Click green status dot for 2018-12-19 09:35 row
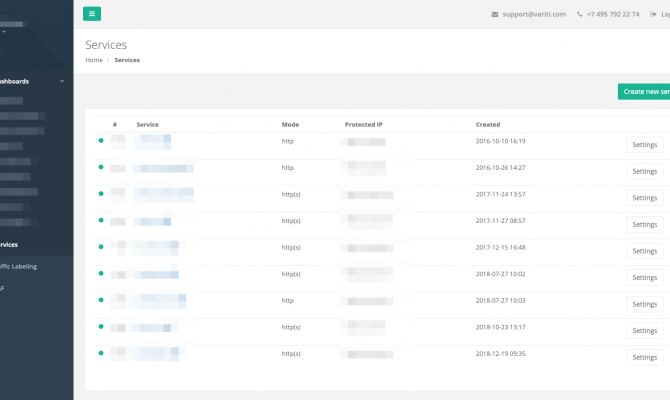The image size is (670, 400). tap(101, 353)
